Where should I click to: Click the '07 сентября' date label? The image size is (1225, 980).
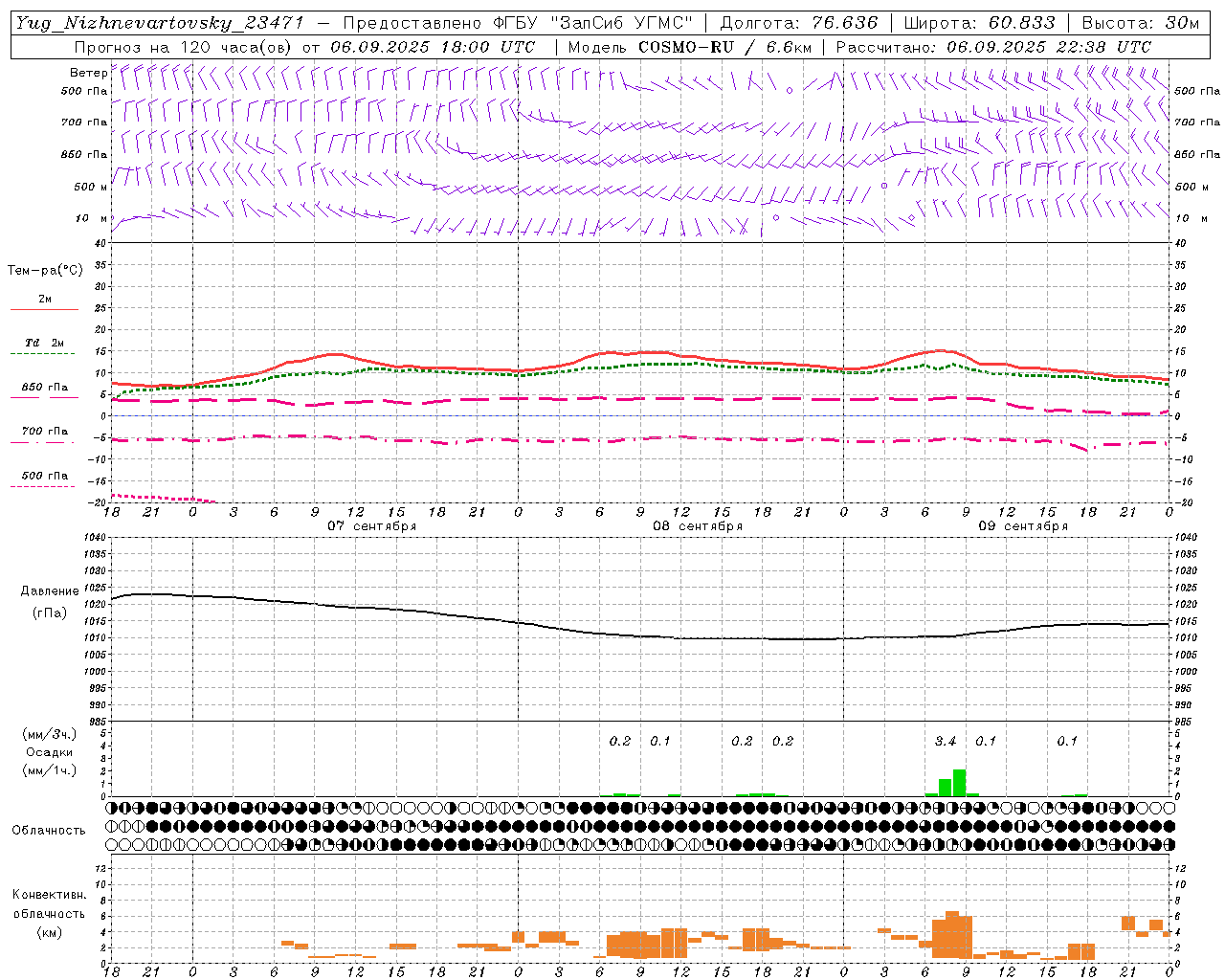[372, 526]
